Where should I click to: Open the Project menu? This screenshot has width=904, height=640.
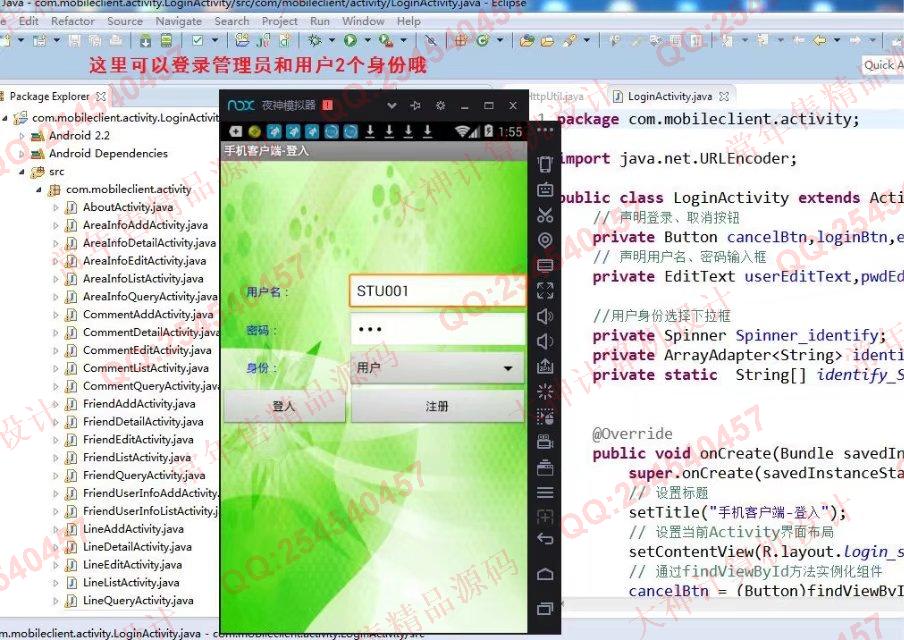pyautogui.click(x=280, y=21)
